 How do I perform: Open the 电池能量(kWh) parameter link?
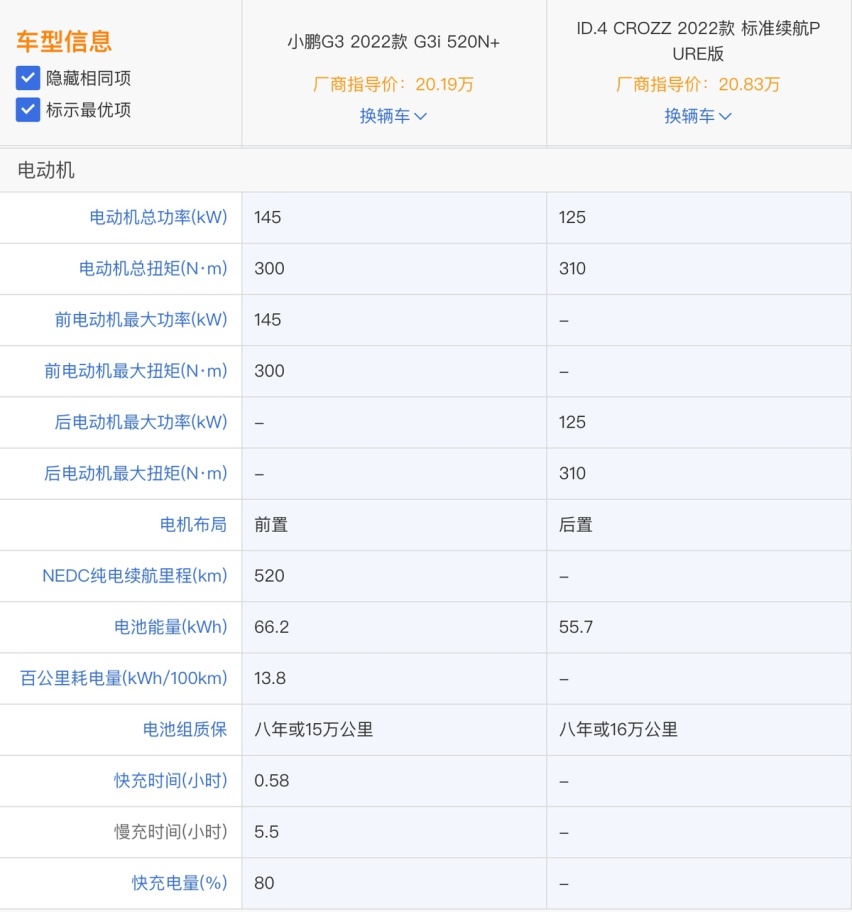[x=170, y=627]
